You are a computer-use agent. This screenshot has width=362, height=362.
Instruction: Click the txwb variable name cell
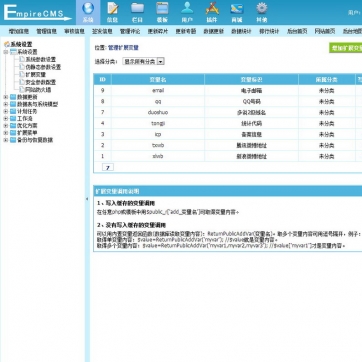(158, 145)
